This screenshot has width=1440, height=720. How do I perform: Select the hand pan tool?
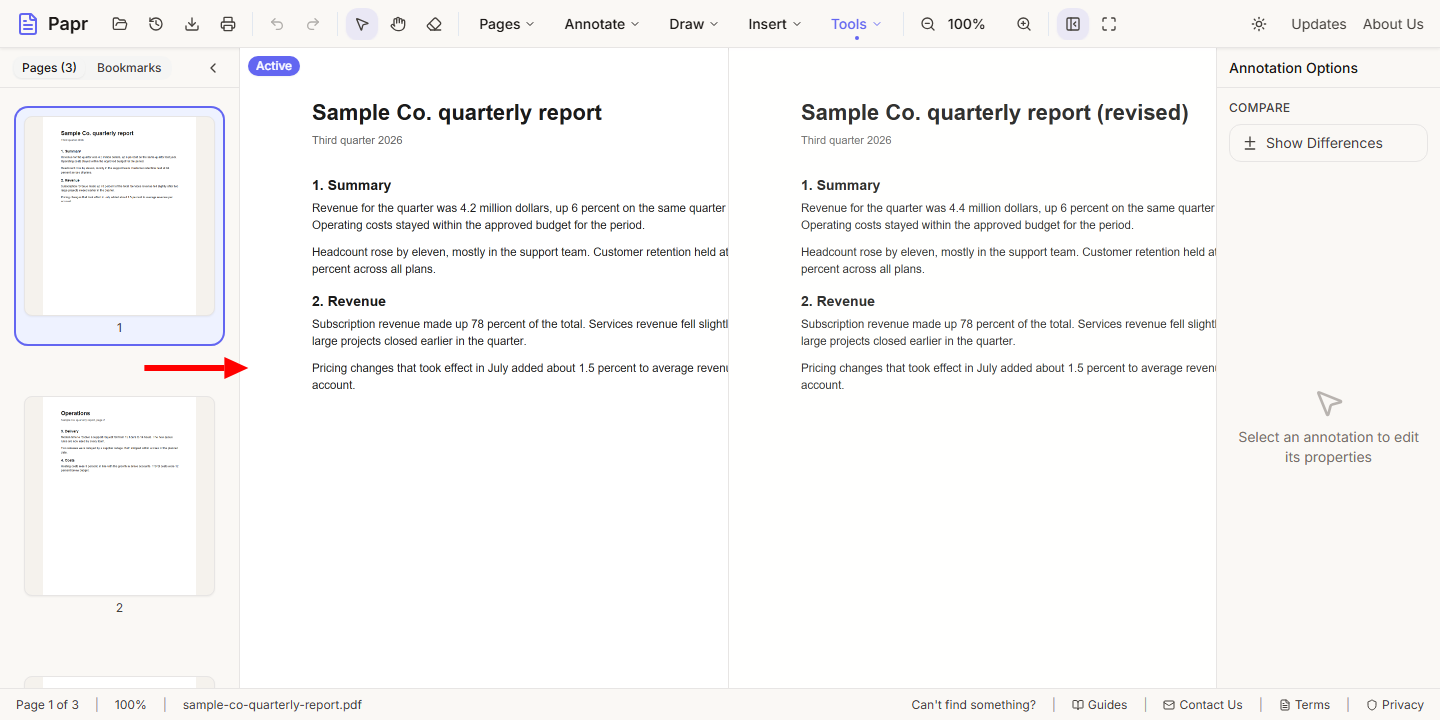pyautogui.click(x=398, y=24)
